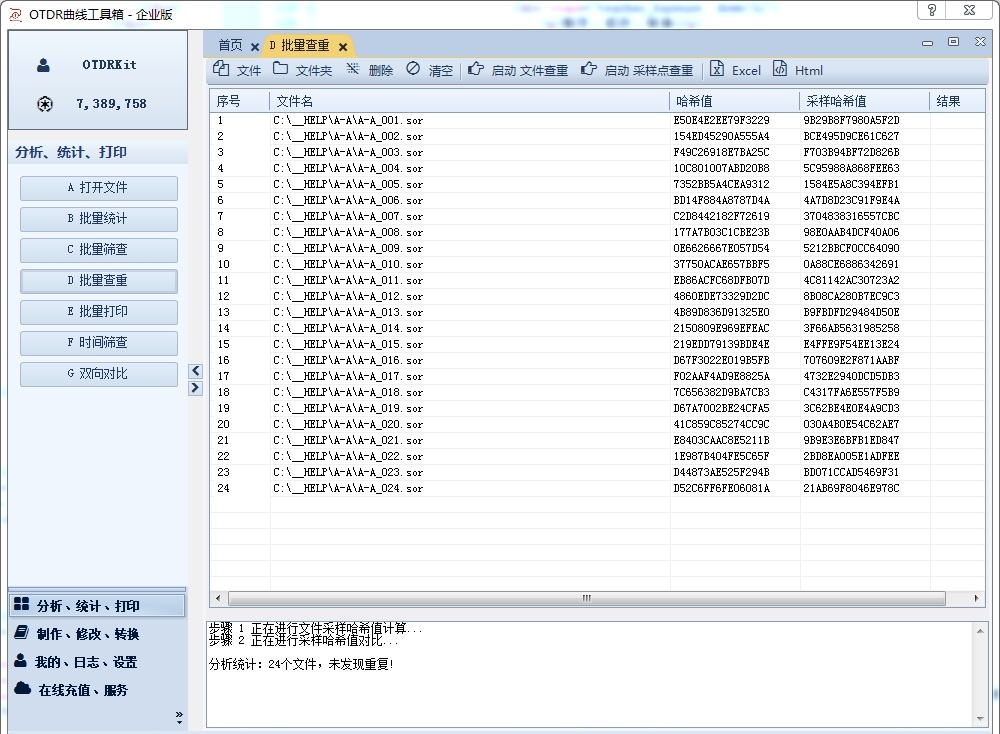Viewport: 1000px width, 734px height.
Task: Switch to the 首页 tab
Action: 230,45
